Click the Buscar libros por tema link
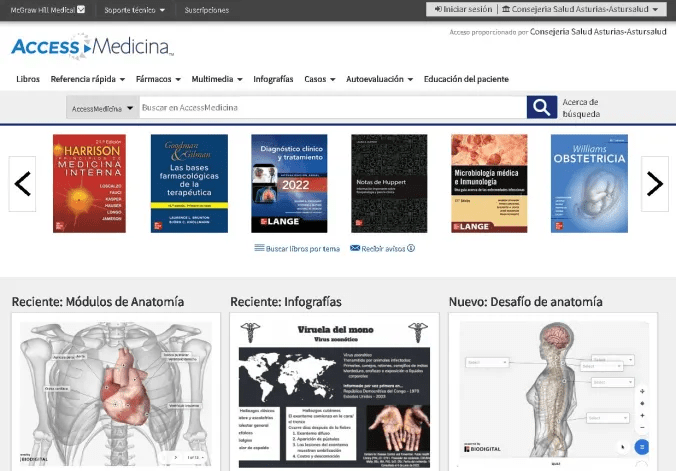Viewport: 676px width, 471px height. [x=297, y=248]
